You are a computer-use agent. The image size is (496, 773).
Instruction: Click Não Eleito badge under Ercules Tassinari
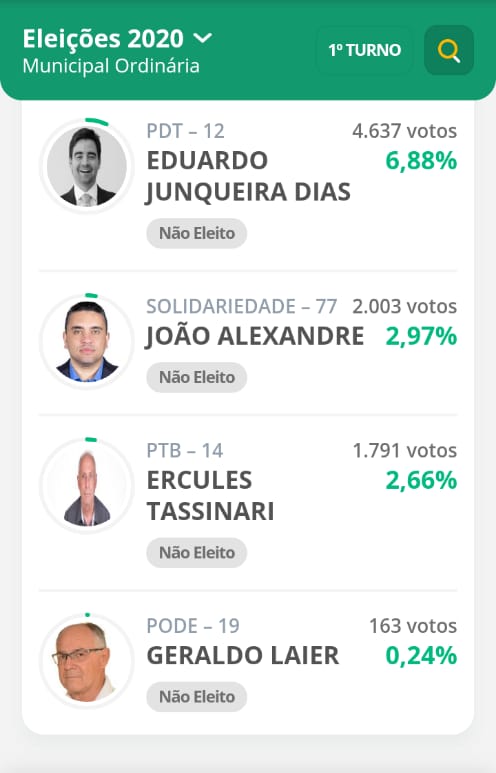point(197,553)
